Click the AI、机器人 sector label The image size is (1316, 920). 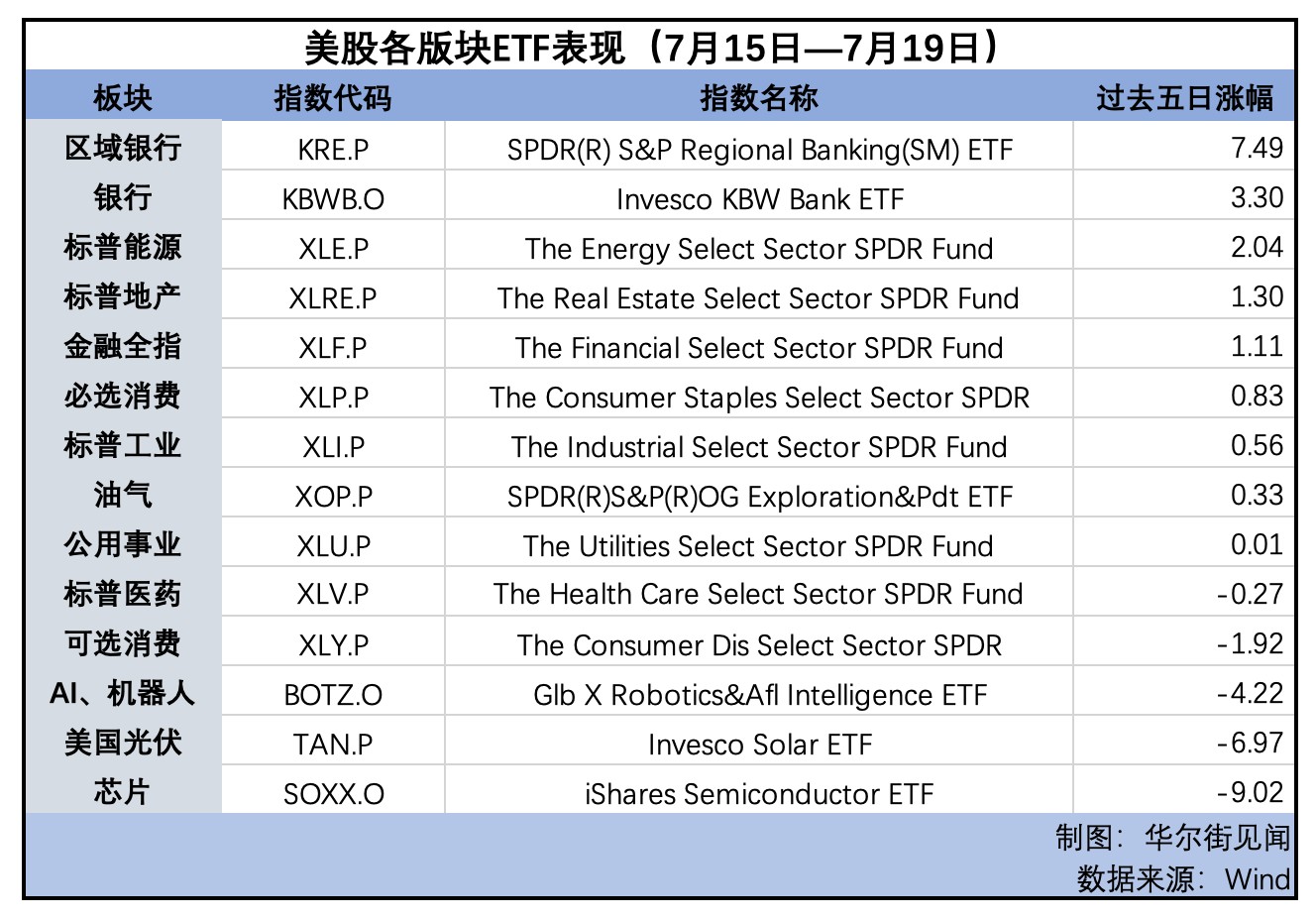123,694
